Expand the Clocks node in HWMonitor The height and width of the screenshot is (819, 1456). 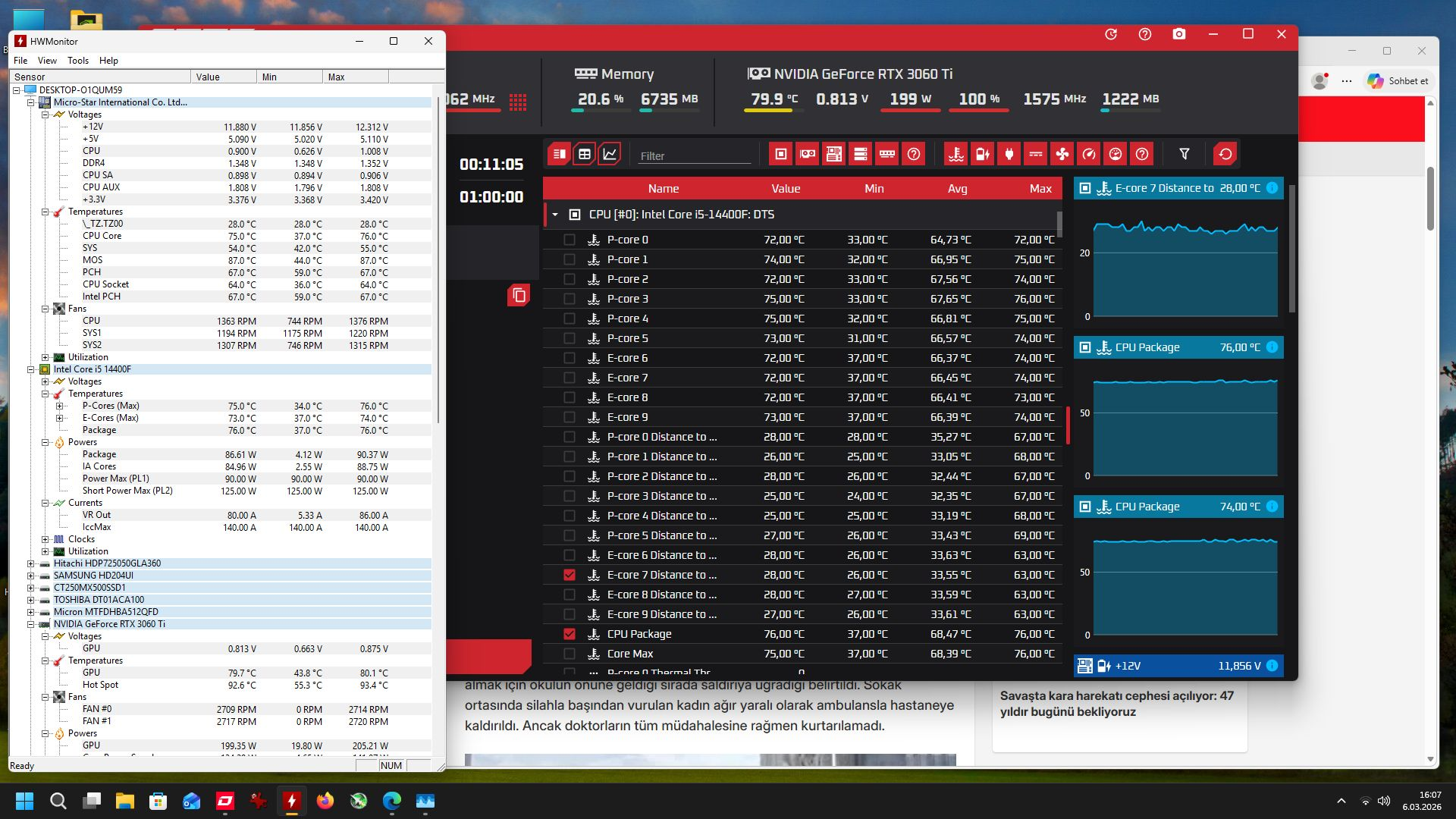click(45, 539)
